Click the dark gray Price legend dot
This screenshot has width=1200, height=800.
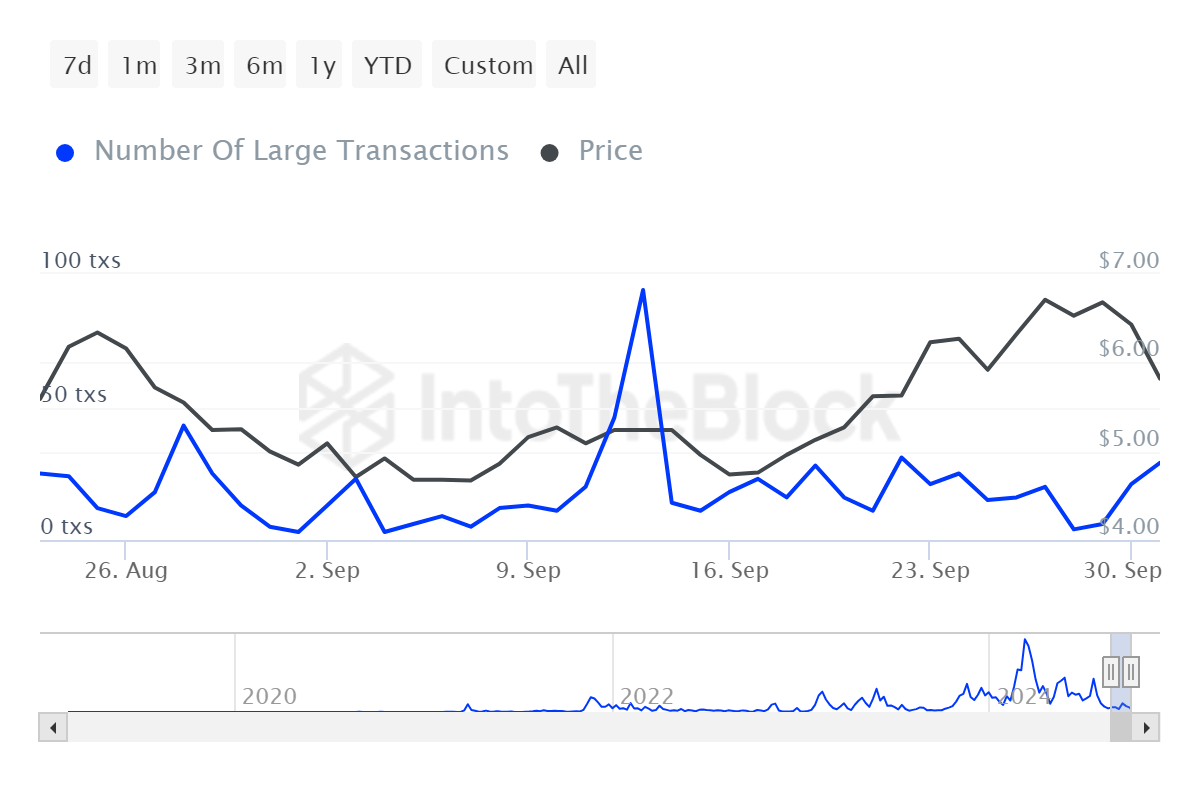click(x=550, y=153)
